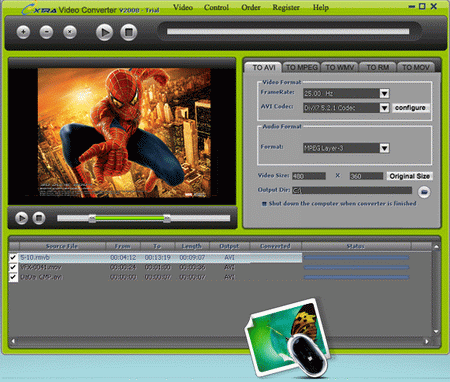
Task: Switch to the TO MPEG tab
Action: click(302, 68)
